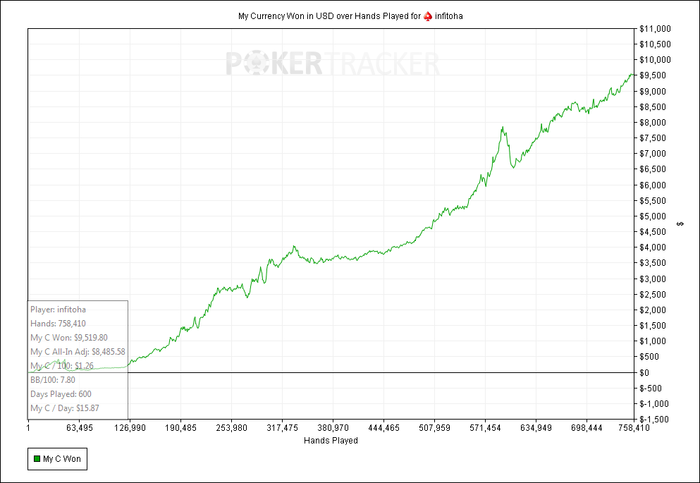Click 'My C / Day: $15.87' stat
This screenshot has width=700, height=483.
(x=65, y=408)
